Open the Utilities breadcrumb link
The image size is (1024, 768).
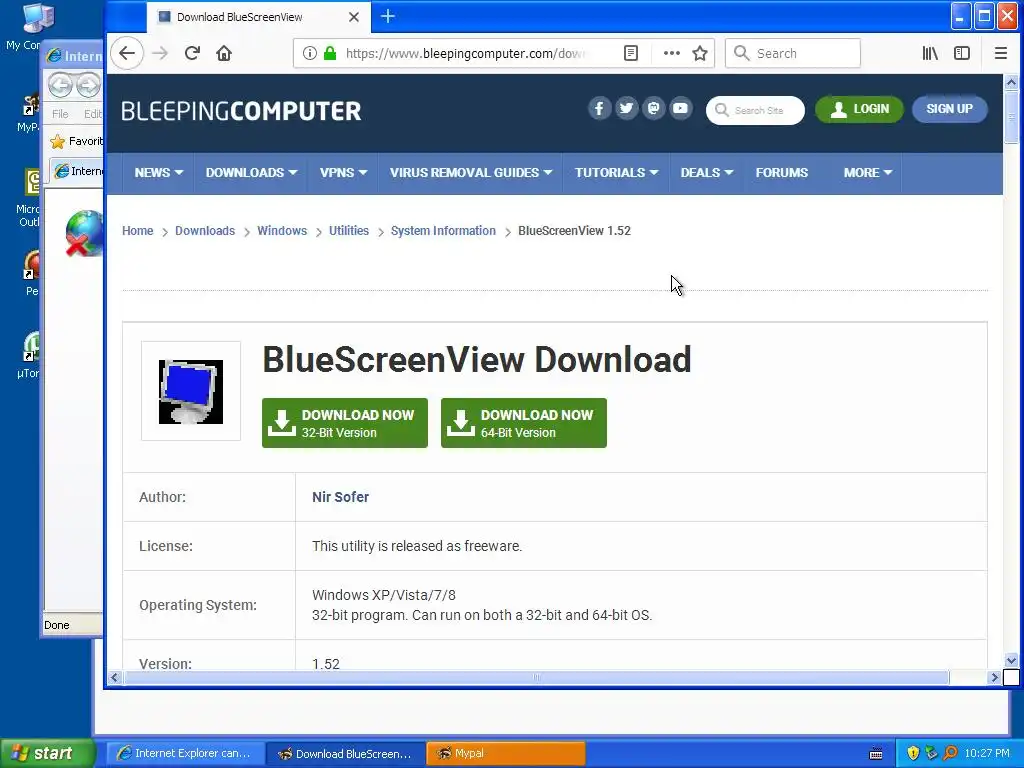click(x=349, y=231)
